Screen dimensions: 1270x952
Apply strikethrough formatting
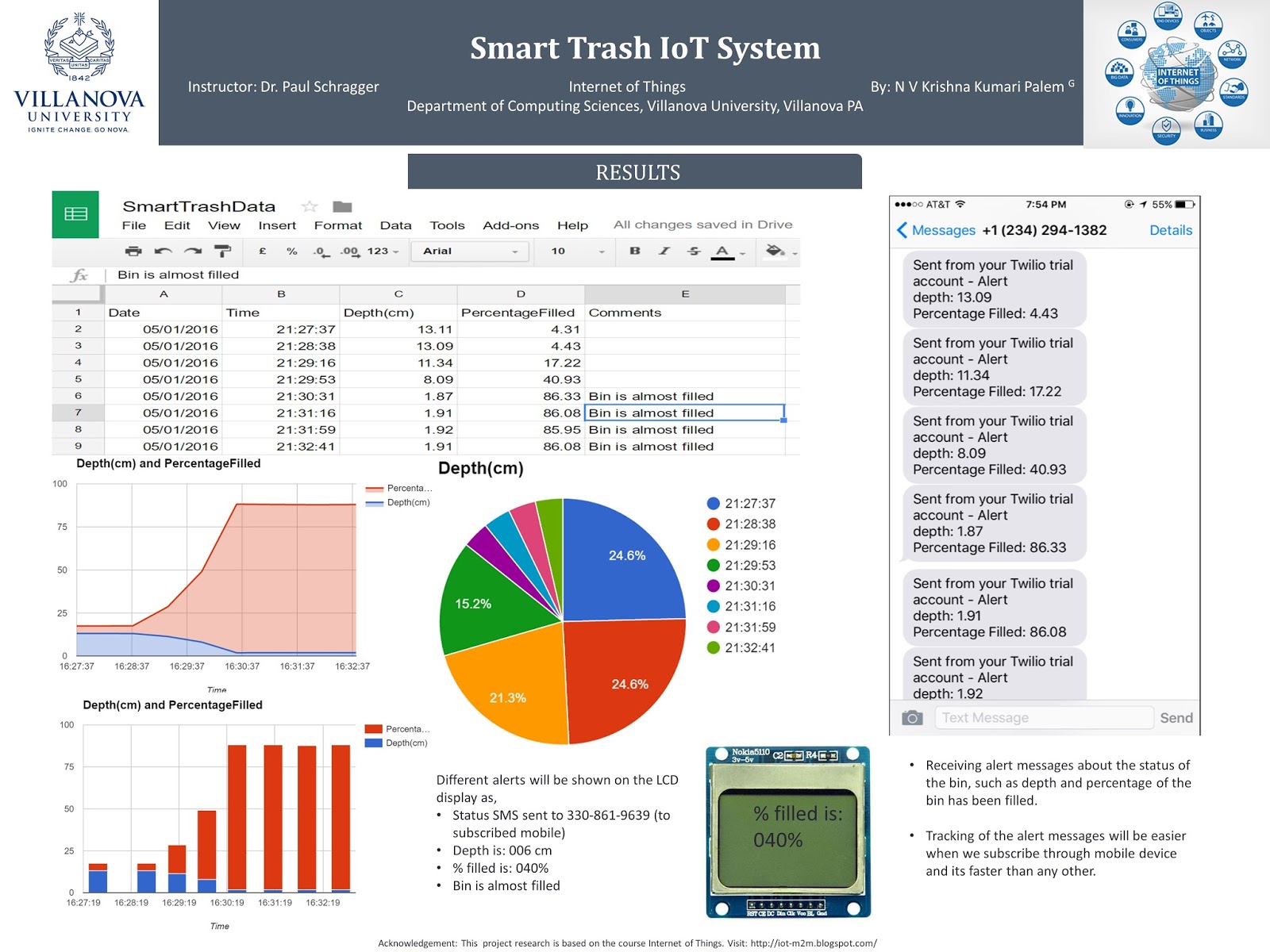point(693,251)
